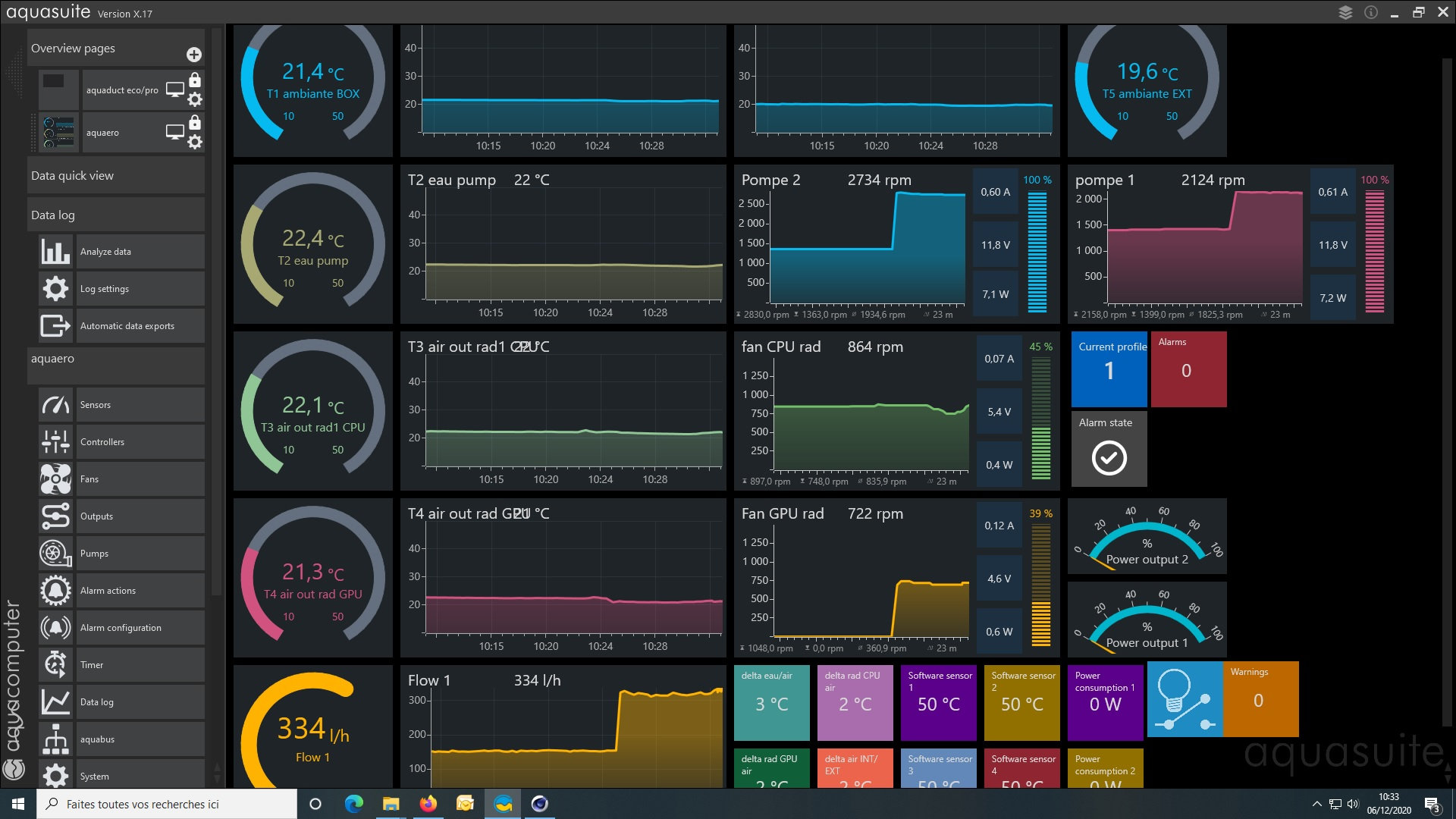Go to aquabus page

pyautogui.click(x=140, y=739)
